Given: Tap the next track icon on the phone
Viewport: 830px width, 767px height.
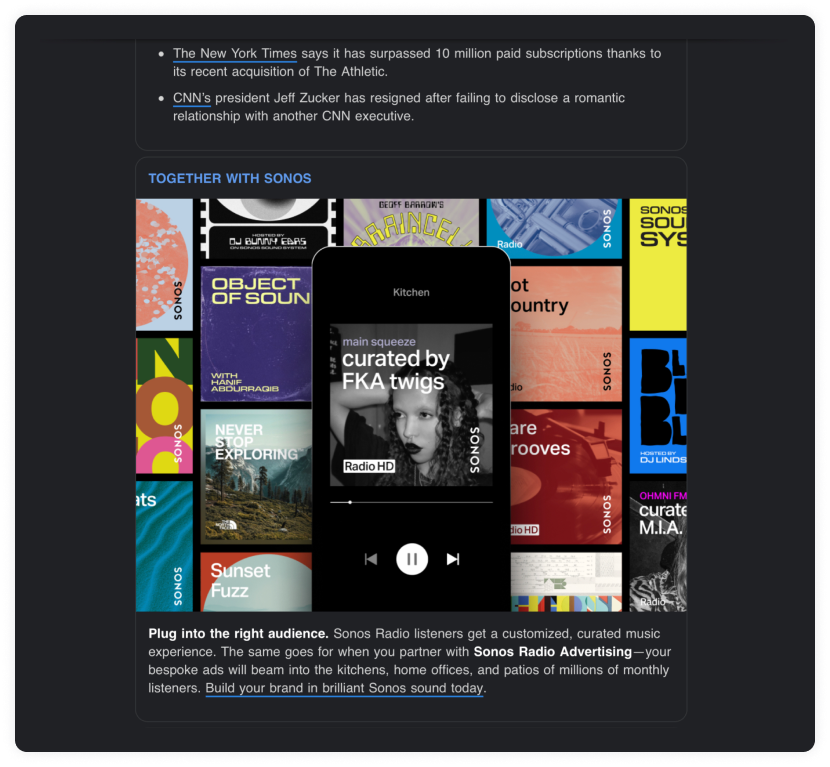Looking at the screenshot, I should point(453,559).
